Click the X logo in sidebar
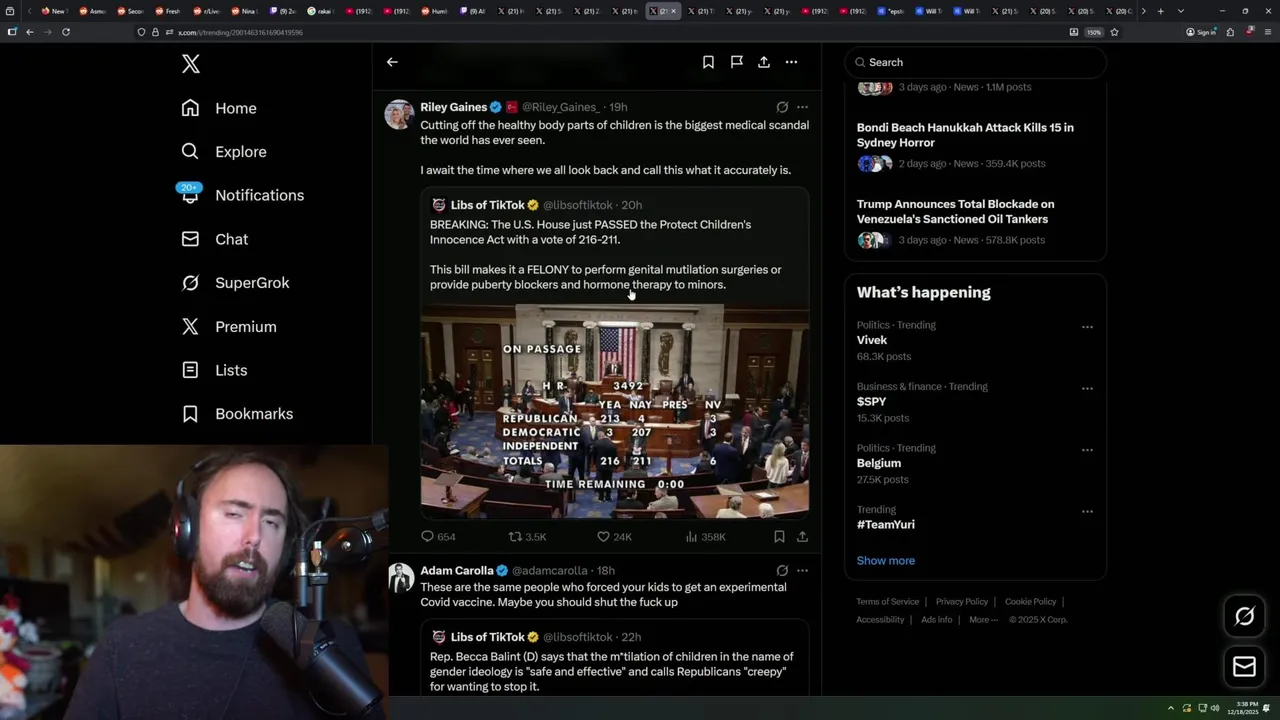Screen dimensions: 1280x720 191,64
